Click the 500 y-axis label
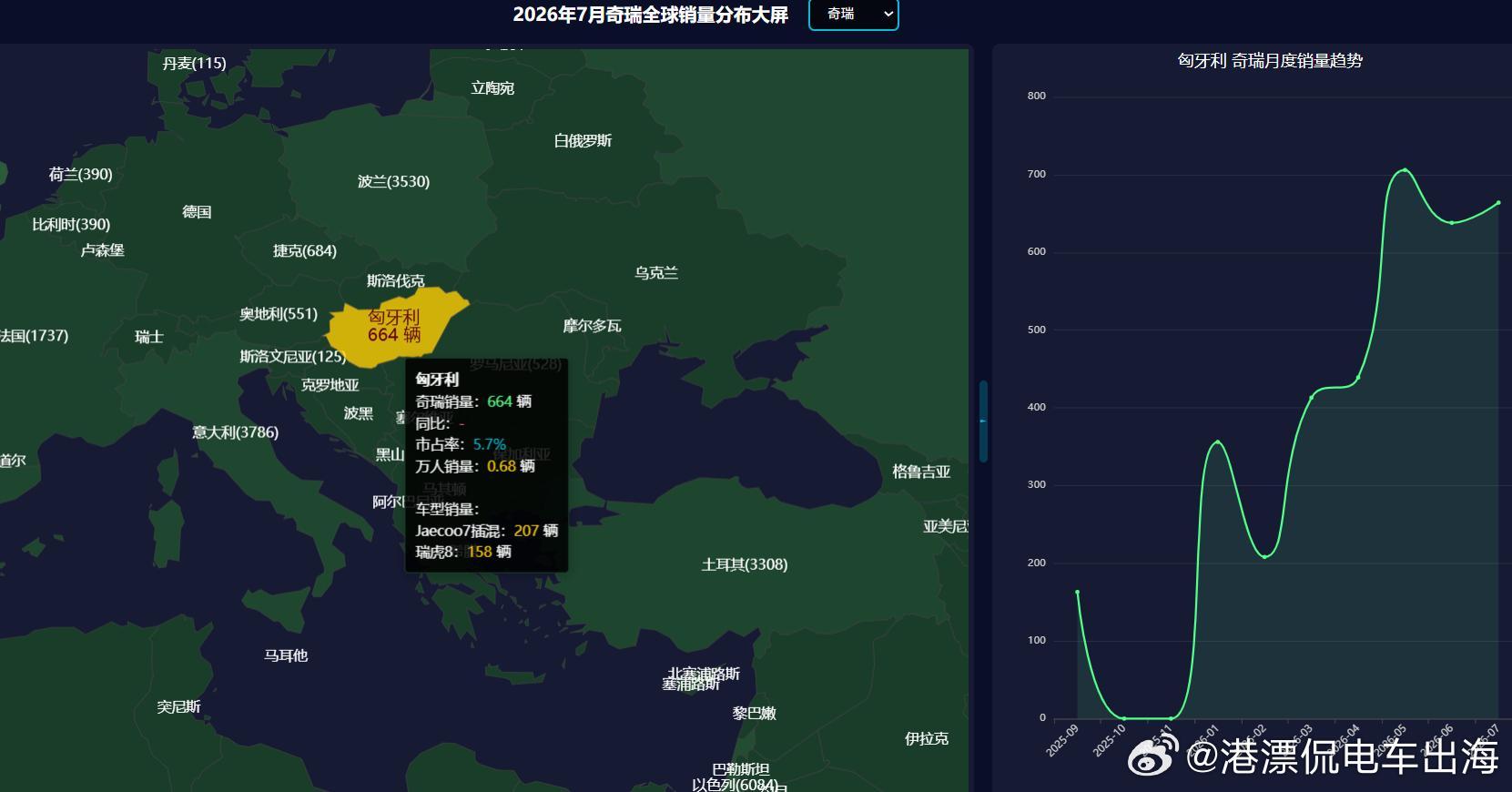The width and height of the screenshot is (1512, 792). coord(1037,330)
